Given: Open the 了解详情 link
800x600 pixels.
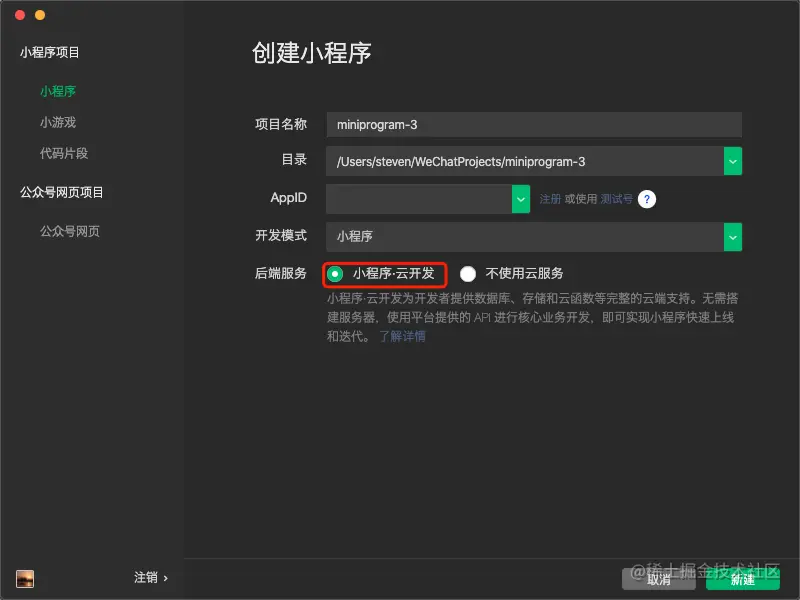Looking at the screenshot, I should point(402,336).
